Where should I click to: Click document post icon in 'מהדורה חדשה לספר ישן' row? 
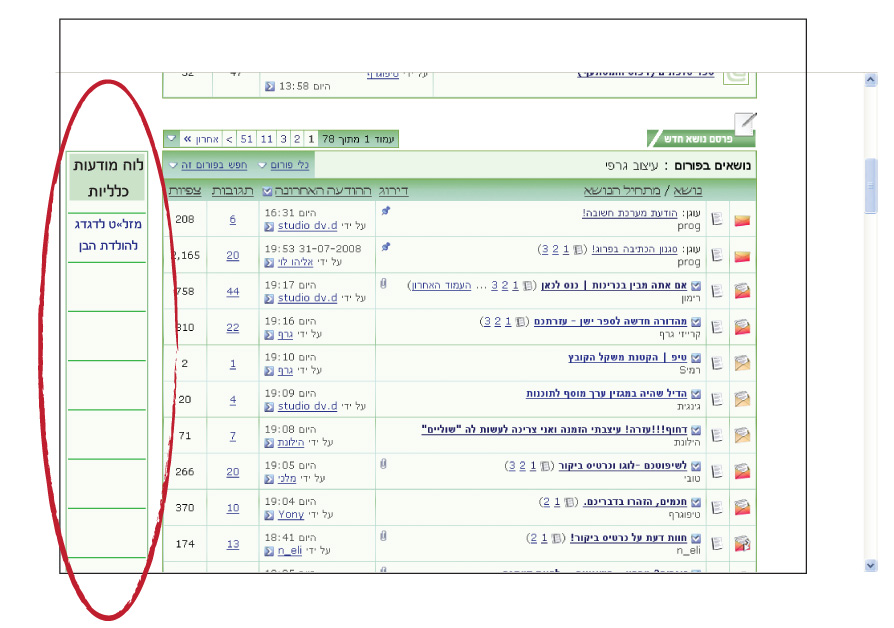[717, 327]
